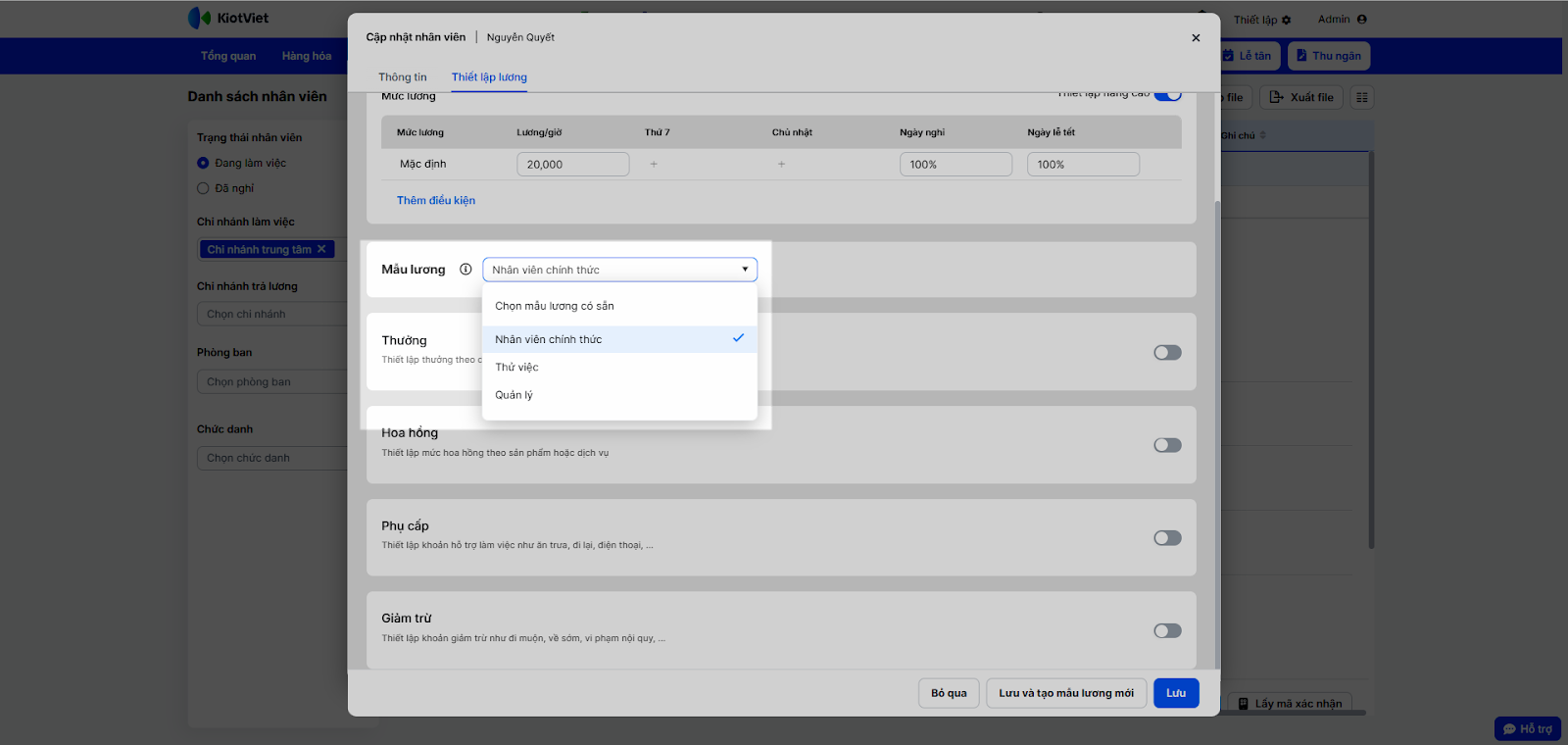Select the Đã nghỉ radio button
1568x745 pixels.
(x=204, y=188)
